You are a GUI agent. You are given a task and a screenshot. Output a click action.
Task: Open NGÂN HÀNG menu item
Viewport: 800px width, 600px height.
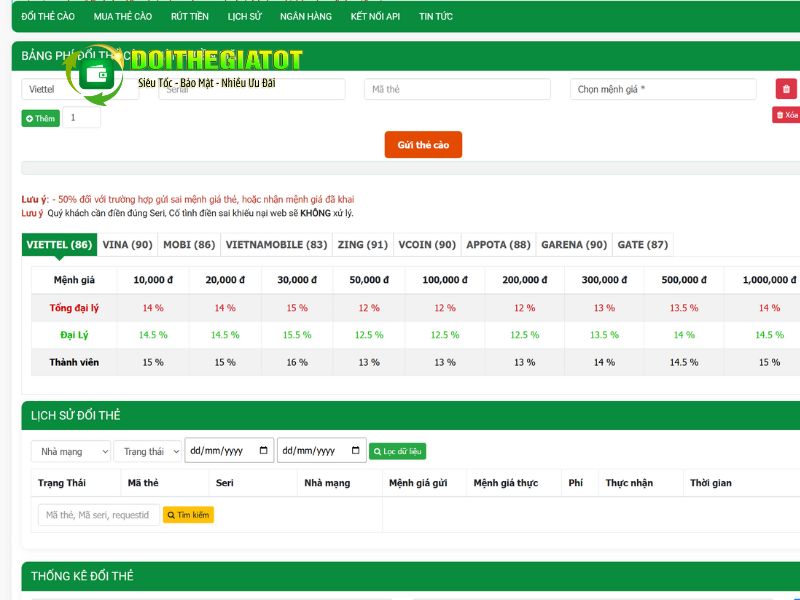(x=306, y=16)
